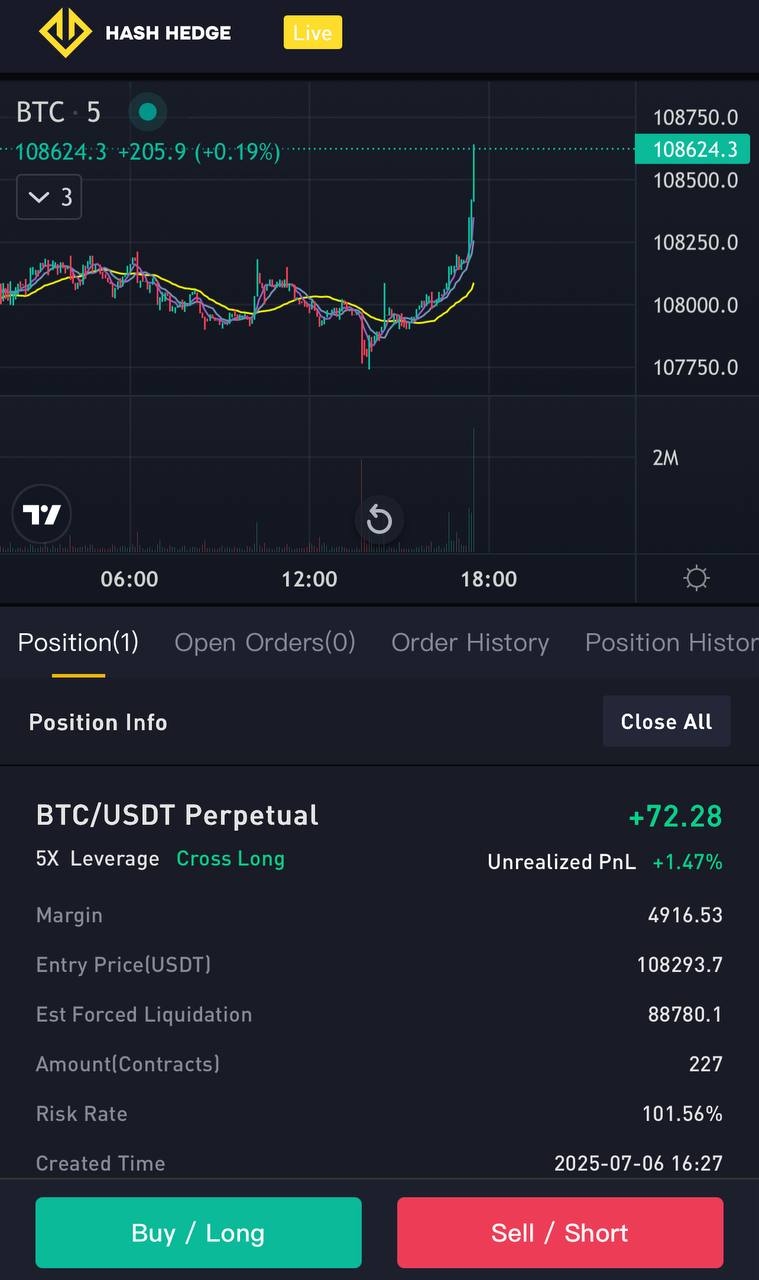Open the Order History tab
The image size is (759, 1280).
coord(470,642)
